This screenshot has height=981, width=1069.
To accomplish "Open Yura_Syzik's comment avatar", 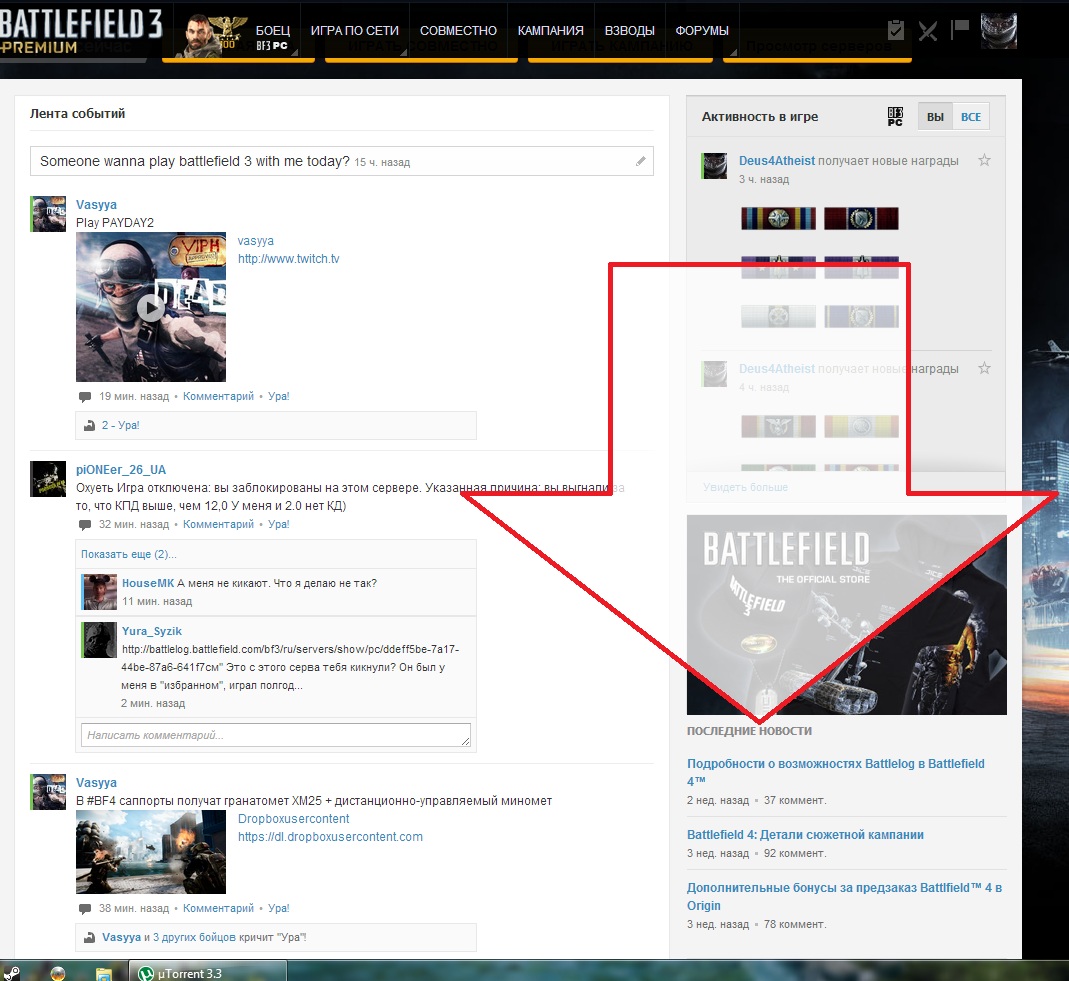I will (100, 640).
